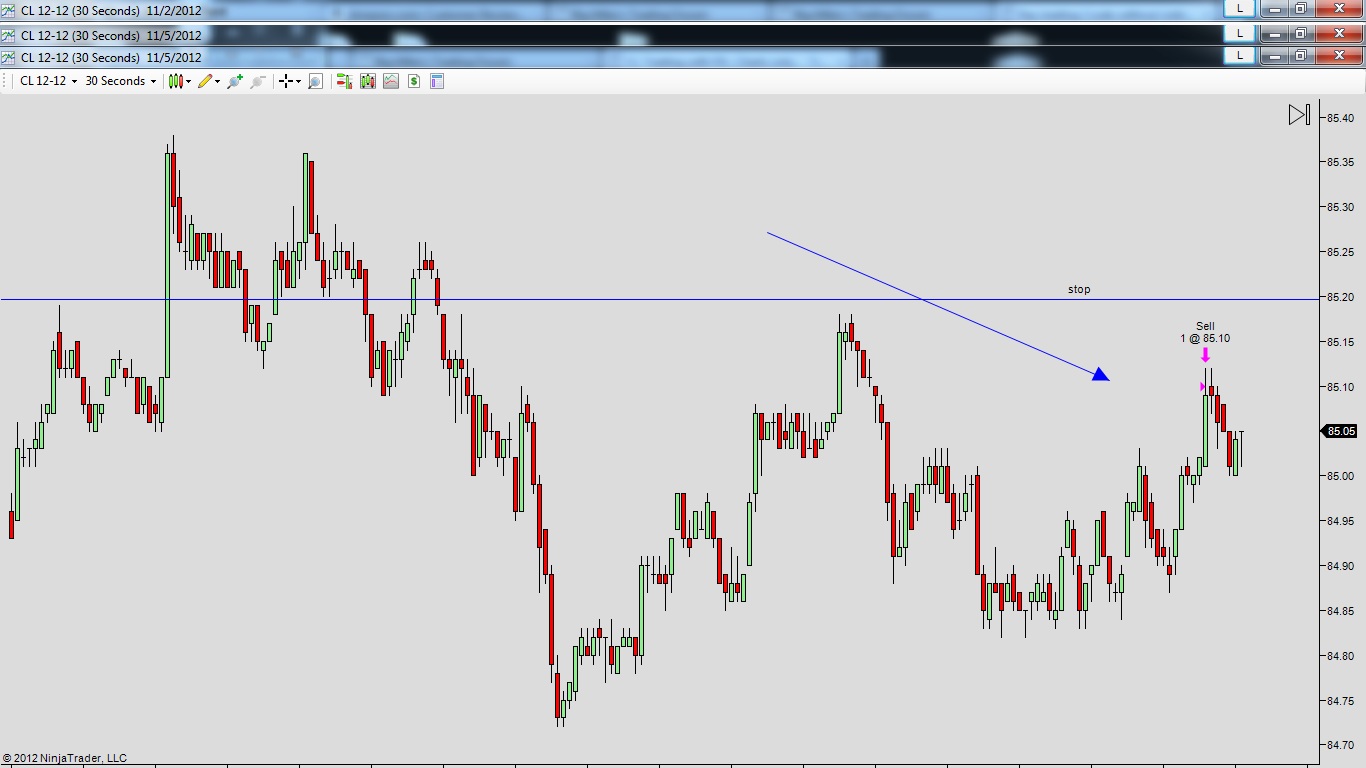Click the 'Sell 1 @ 85.10' execution label
The width and height of the screenshot is (1366, 768).
1205,332
